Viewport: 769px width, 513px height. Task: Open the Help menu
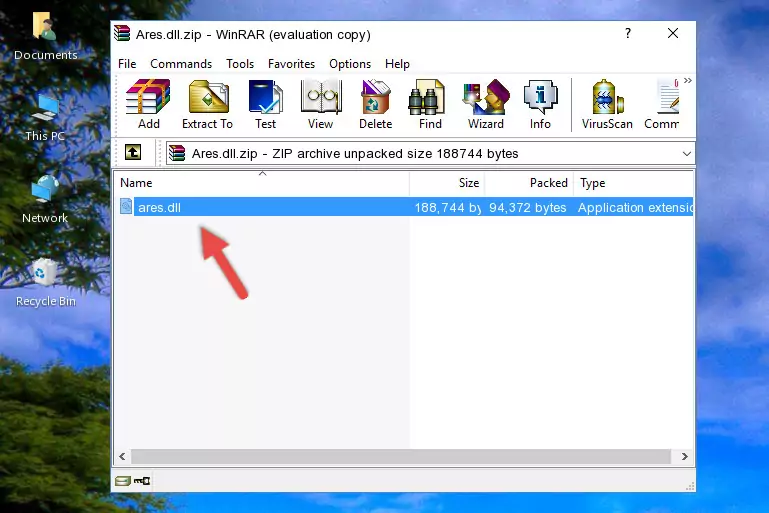[397, 64]
